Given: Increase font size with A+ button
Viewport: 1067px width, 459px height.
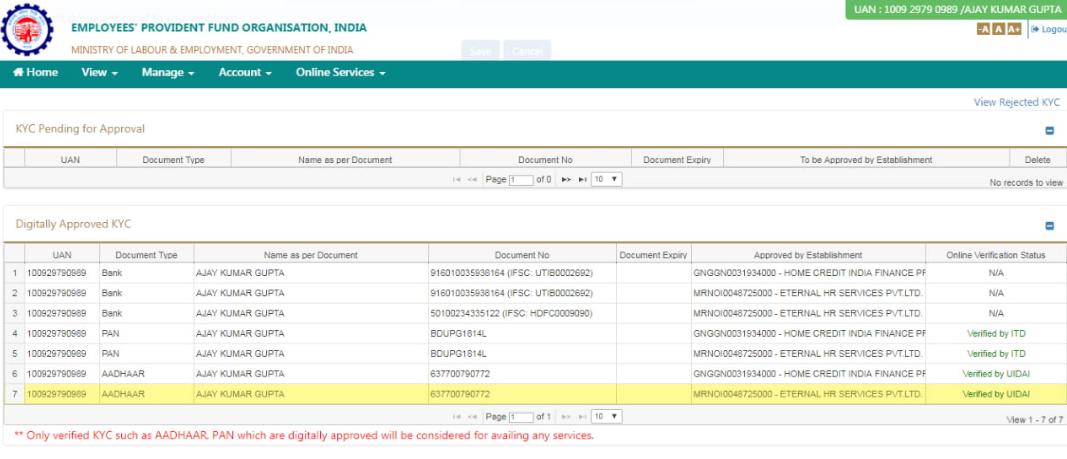Looking at the screenshot, I should 1014,30.
